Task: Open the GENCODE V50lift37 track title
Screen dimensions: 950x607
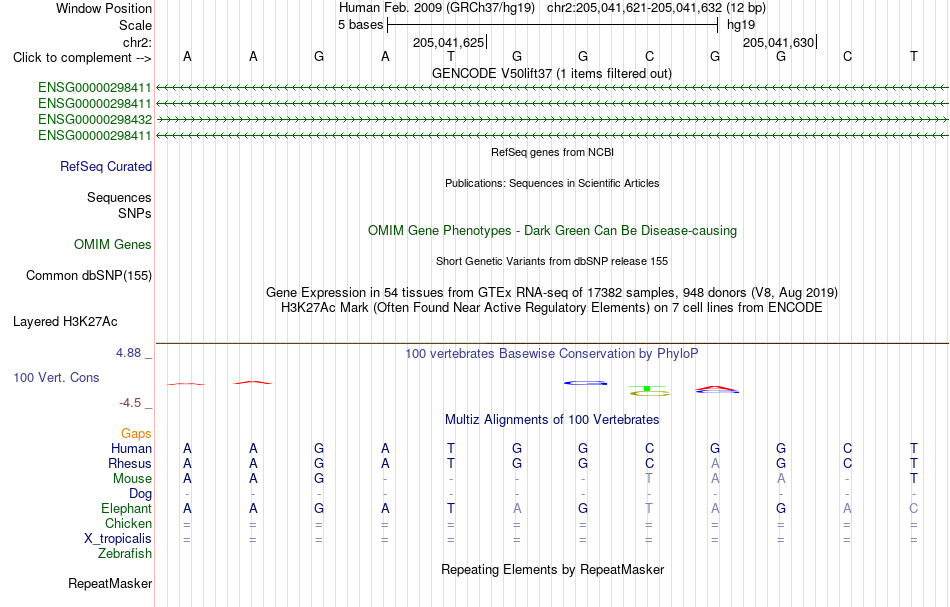Action: pos(552,74)
